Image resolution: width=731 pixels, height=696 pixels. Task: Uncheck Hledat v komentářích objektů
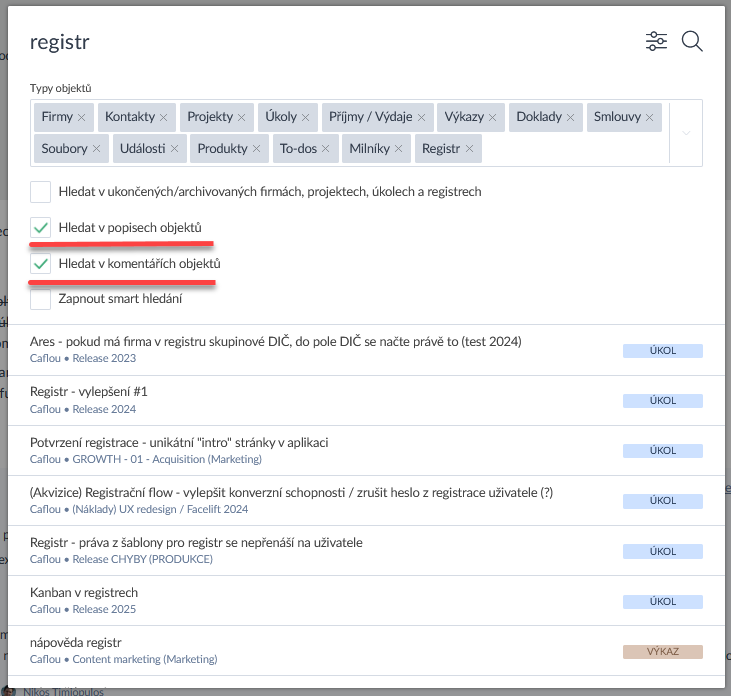(x=40, y=264)
